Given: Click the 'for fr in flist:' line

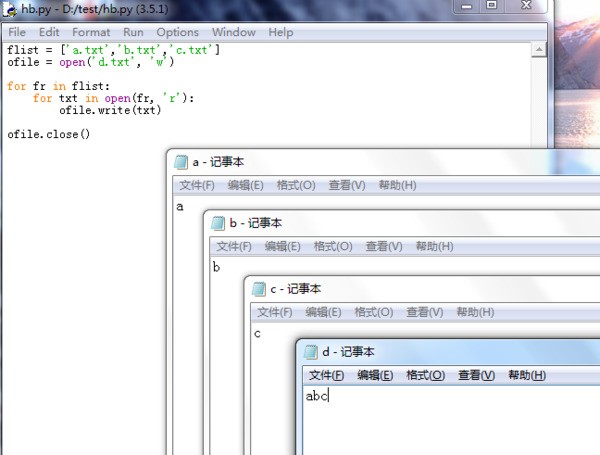Looking at the screenshot, I should click(58, 86).
